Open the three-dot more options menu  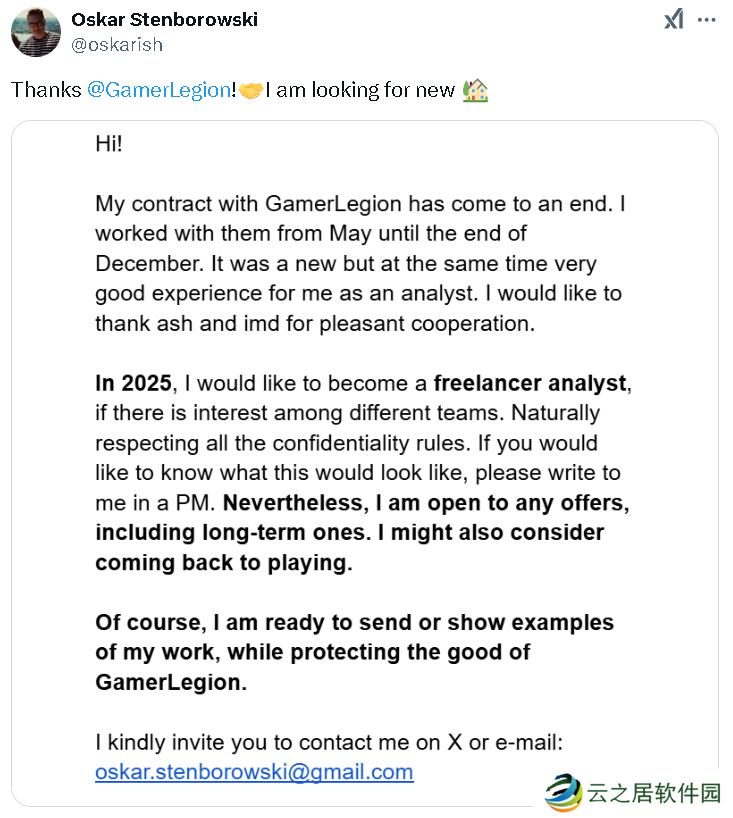point(706,19)
